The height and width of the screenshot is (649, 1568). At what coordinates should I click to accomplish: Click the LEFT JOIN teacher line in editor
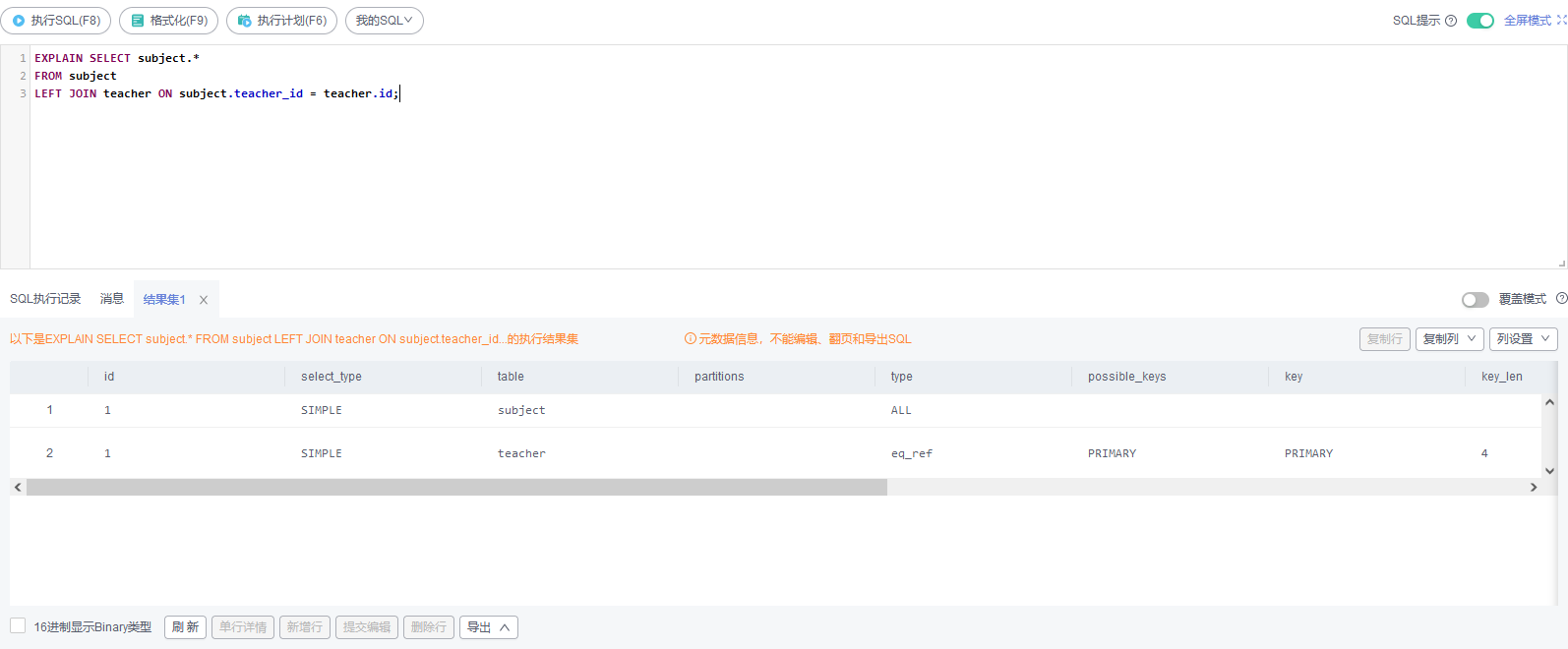(x=216, y=93)
